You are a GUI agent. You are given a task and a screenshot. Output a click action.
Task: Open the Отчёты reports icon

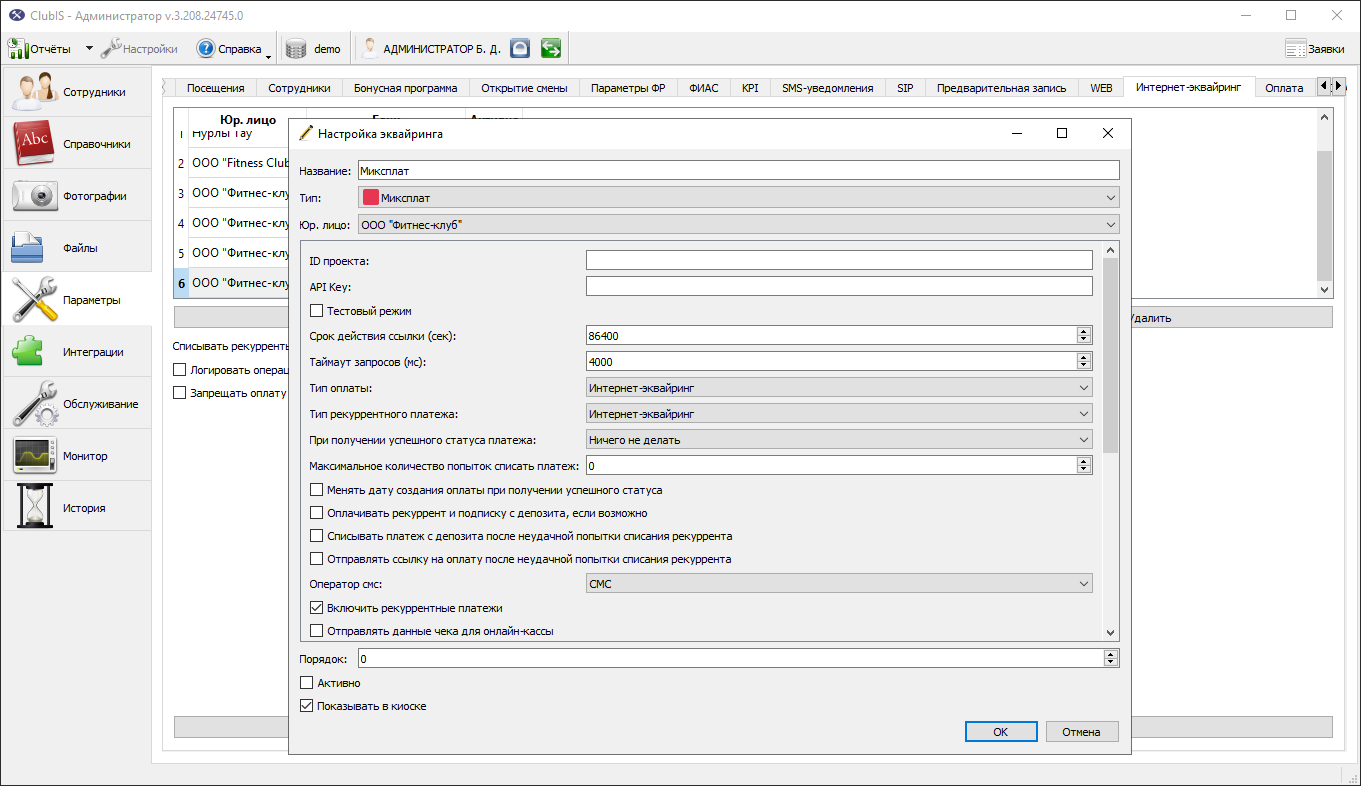tap(18, 48)
